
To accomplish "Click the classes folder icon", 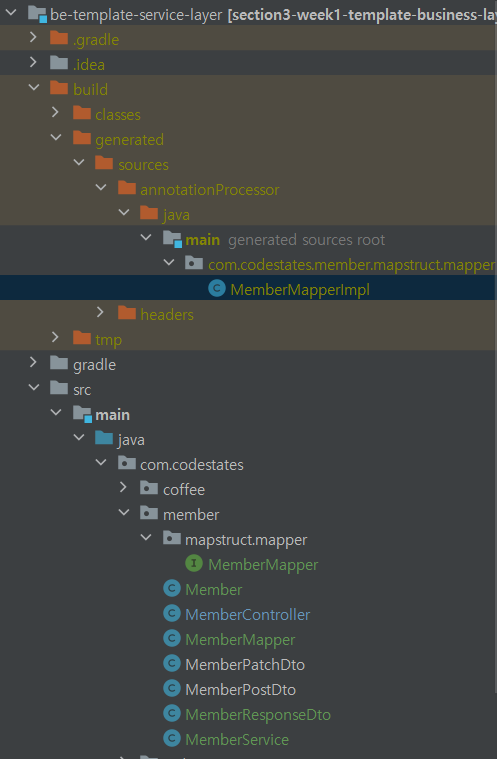I will coord(82,113).
